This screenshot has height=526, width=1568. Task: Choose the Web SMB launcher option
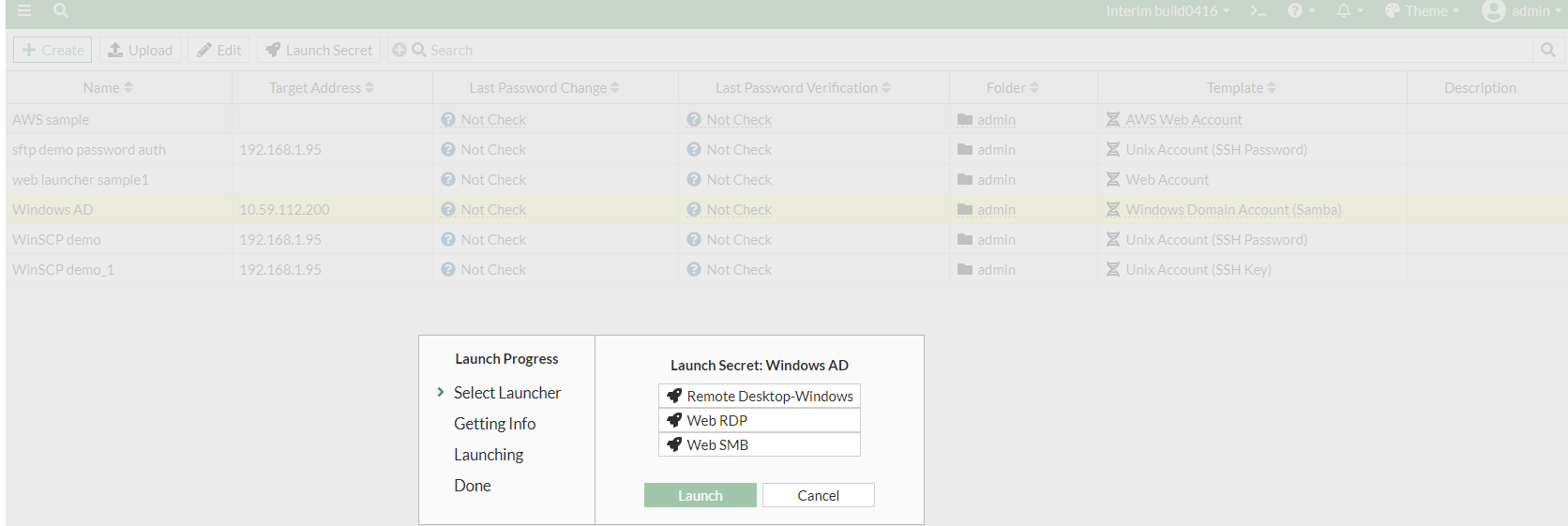760,444
